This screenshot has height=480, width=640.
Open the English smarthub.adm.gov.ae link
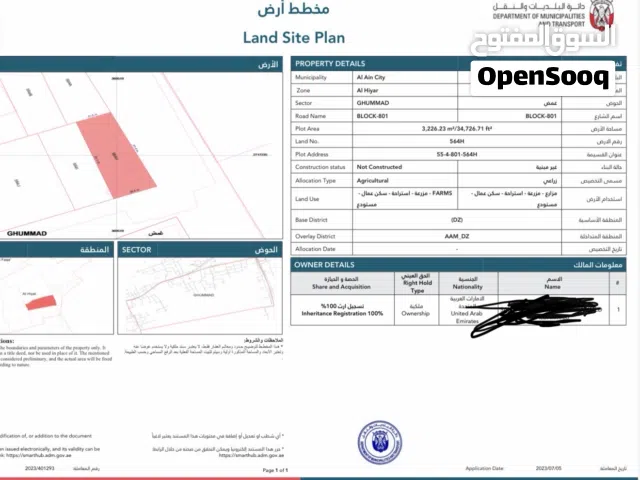[38, 456]
